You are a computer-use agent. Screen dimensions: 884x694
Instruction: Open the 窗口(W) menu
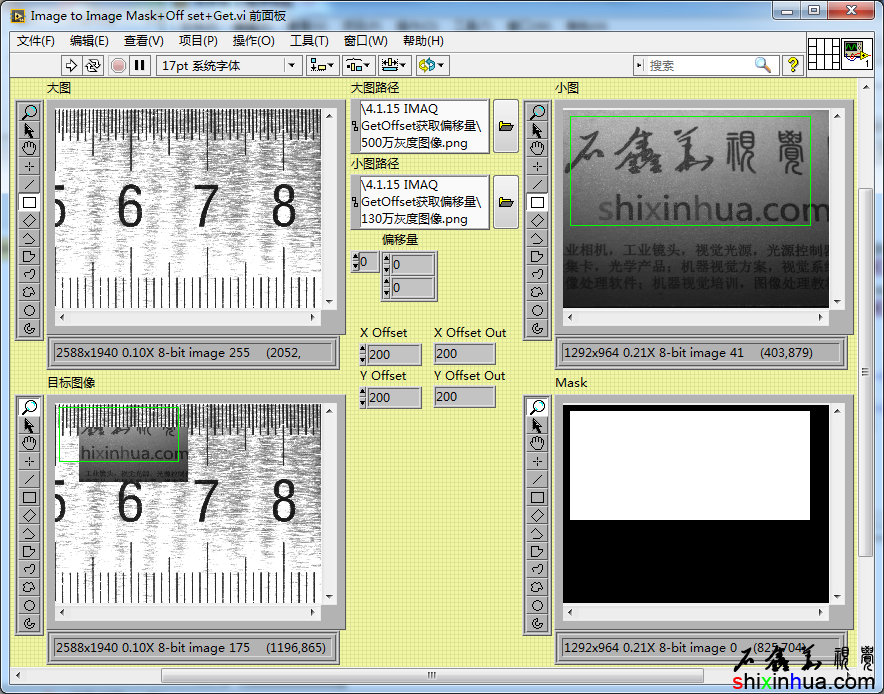point(365,41)
